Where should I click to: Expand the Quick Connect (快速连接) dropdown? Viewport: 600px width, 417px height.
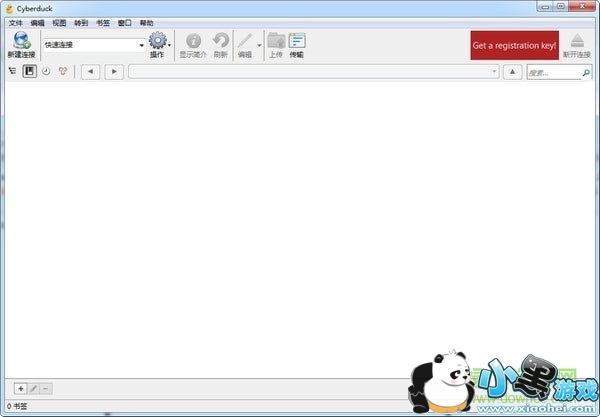tap(142, 45)
